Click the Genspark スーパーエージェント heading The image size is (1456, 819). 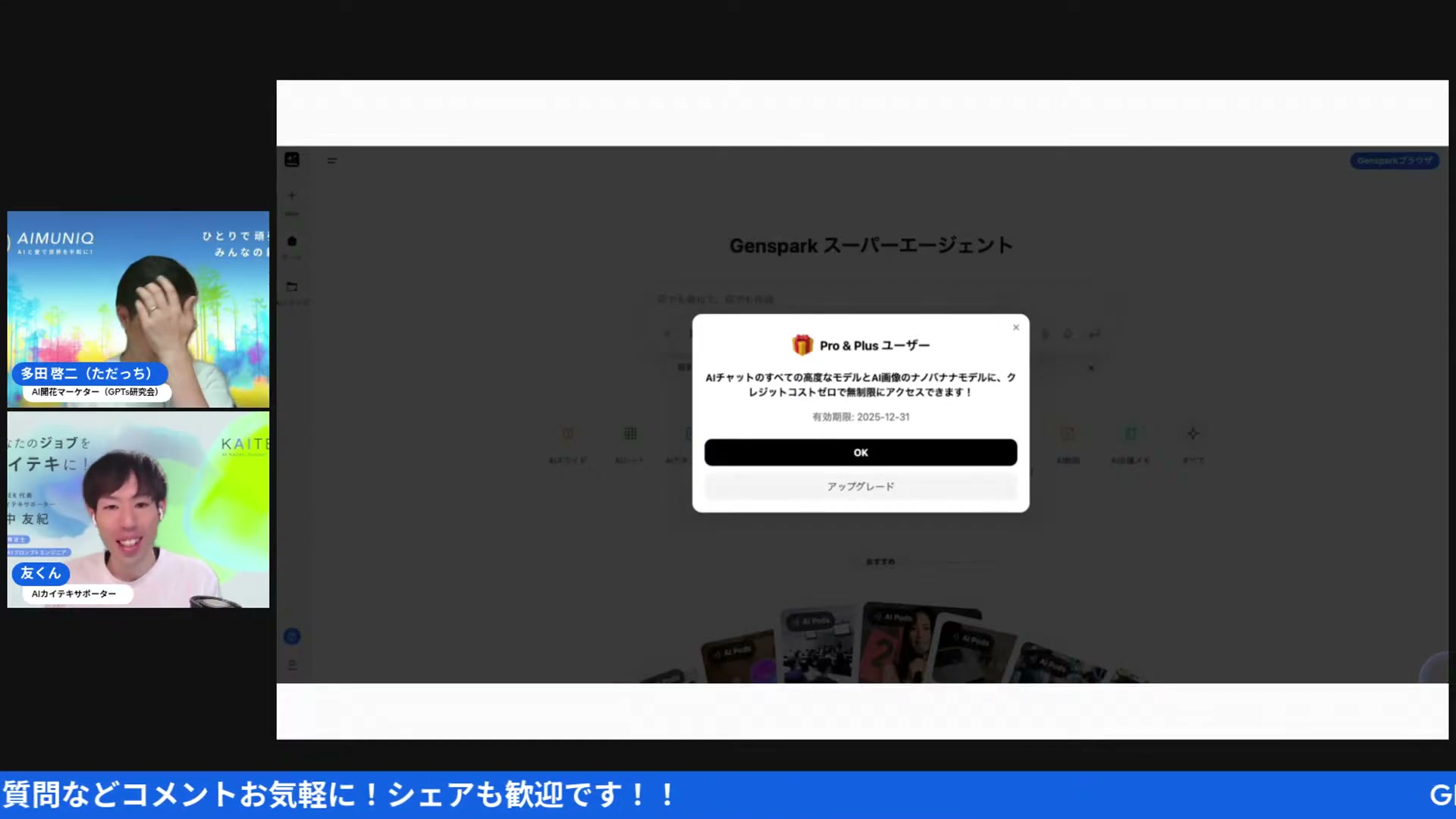[871, 246]
